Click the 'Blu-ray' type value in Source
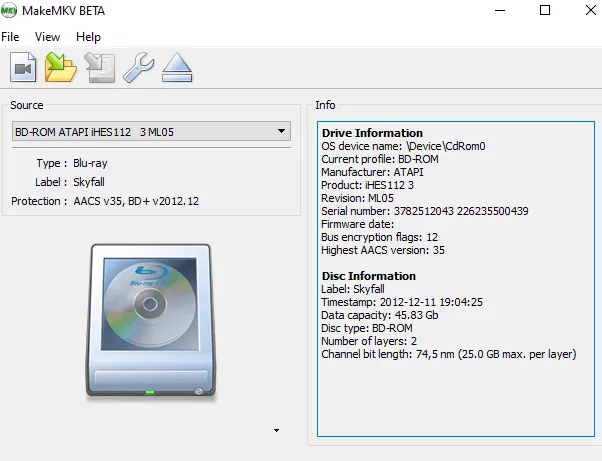The image size is (602, 461). [90, 163]
